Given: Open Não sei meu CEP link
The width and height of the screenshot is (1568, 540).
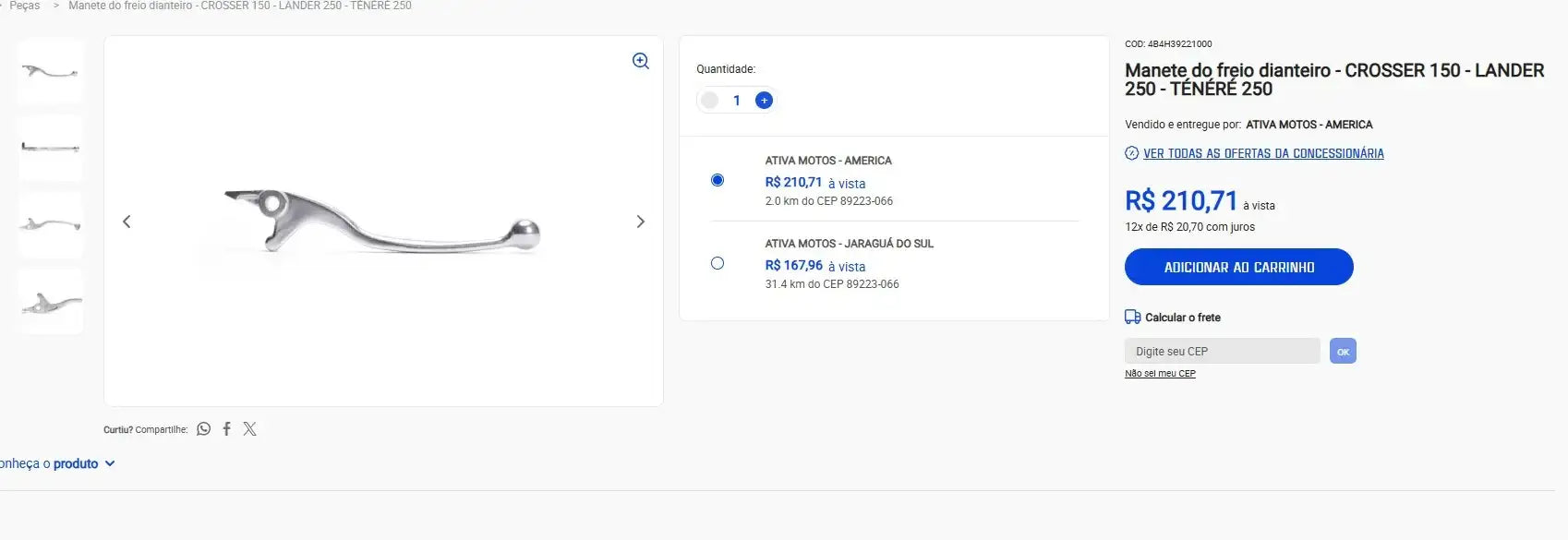Looking at the screenshot, I should [x=1160, y=374].
